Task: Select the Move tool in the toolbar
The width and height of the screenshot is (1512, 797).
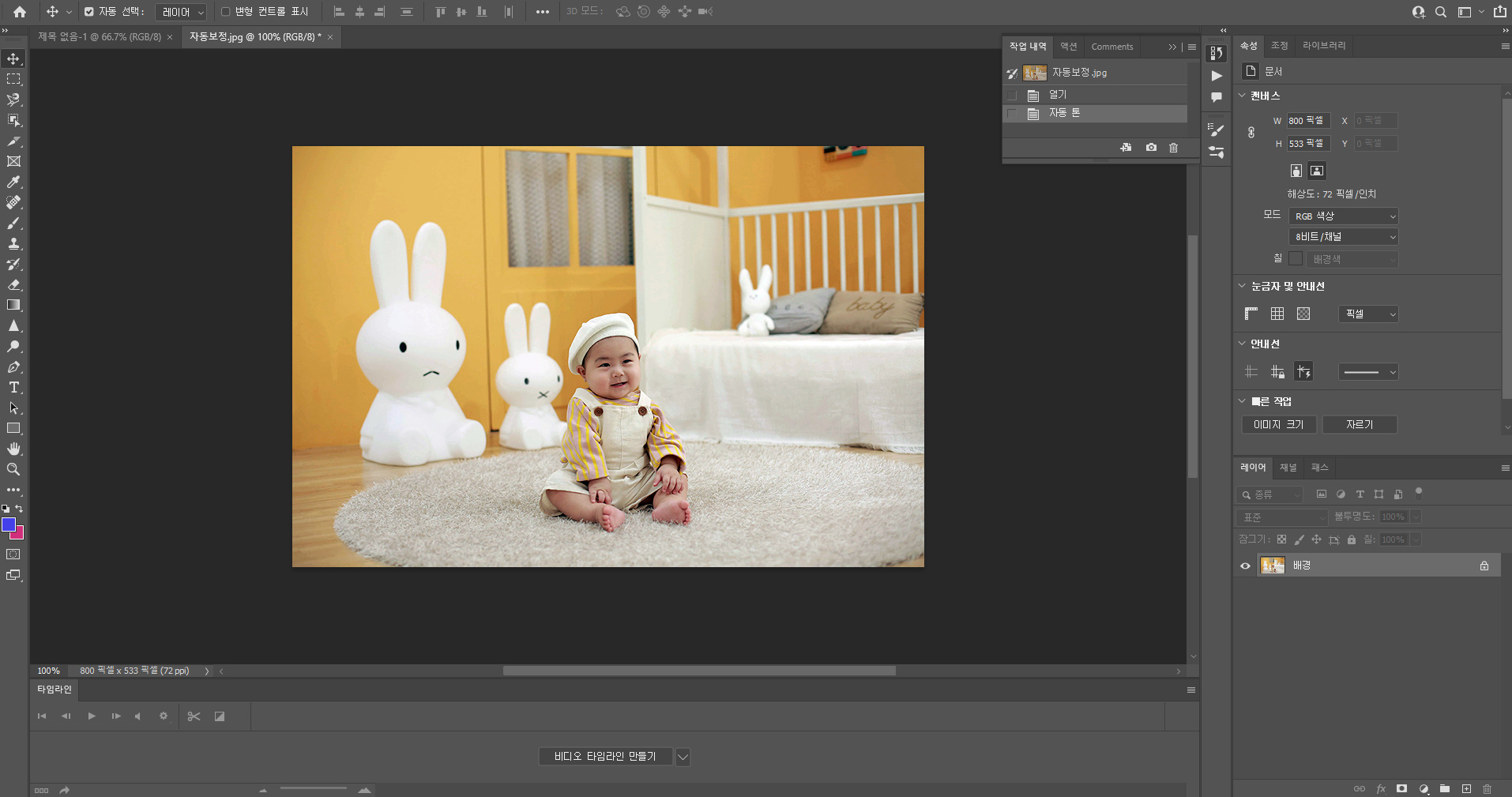Action: (x=13, y=58)
